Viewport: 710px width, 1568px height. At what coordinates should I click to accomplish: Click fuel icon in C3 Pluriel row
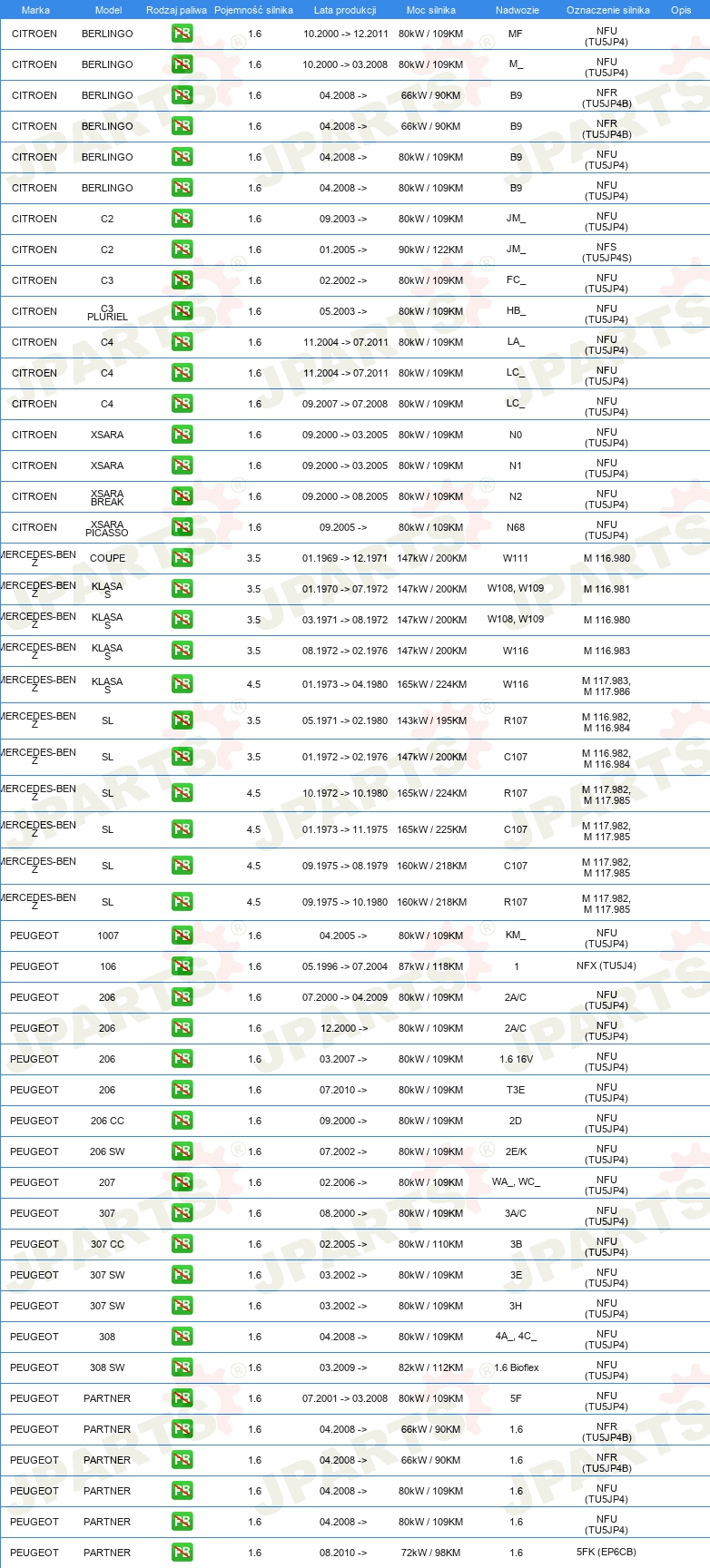coord(182,311)
